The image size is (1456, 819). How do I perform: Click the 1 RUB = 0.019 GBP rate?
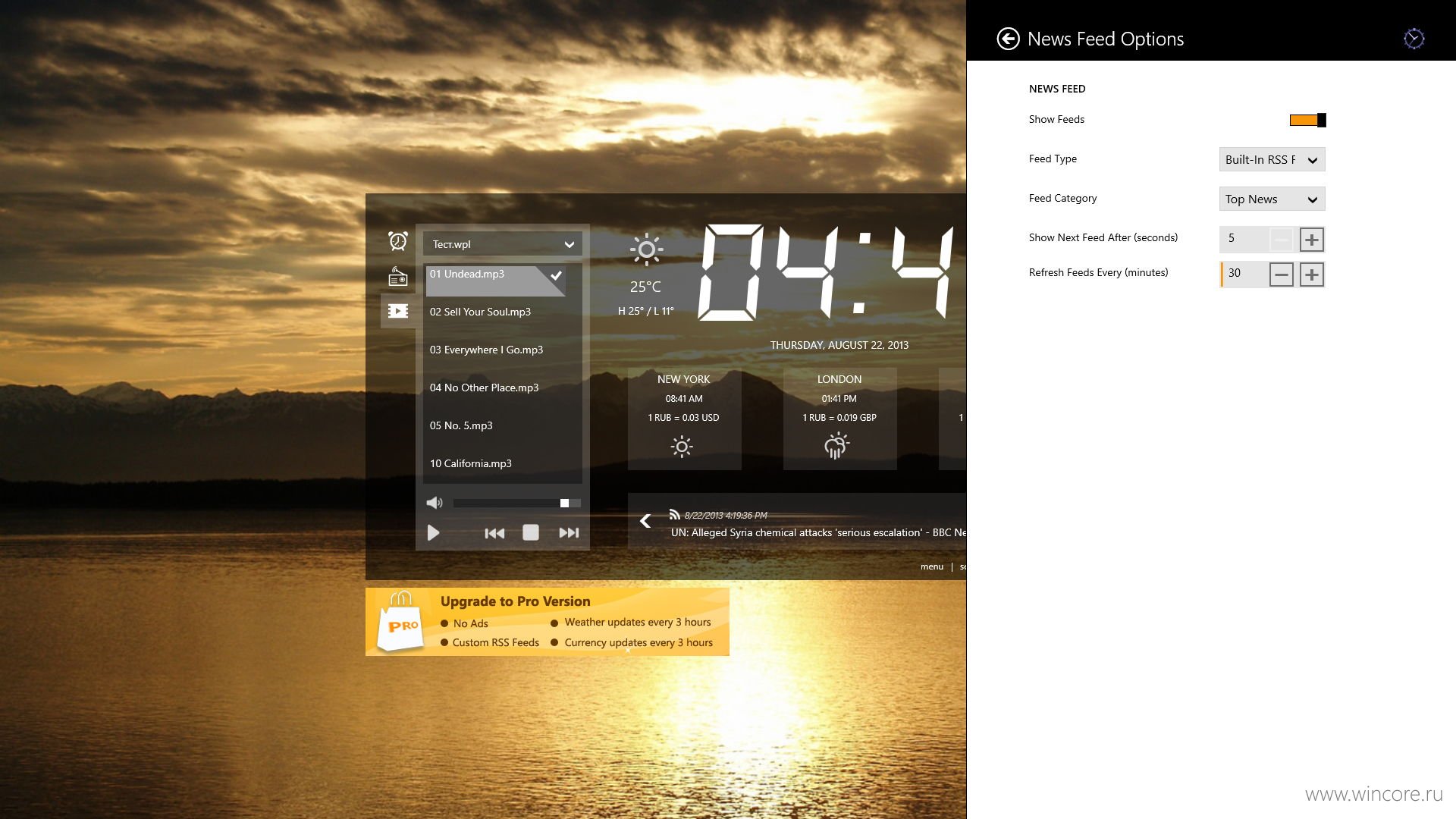click(x=839, y=418)
